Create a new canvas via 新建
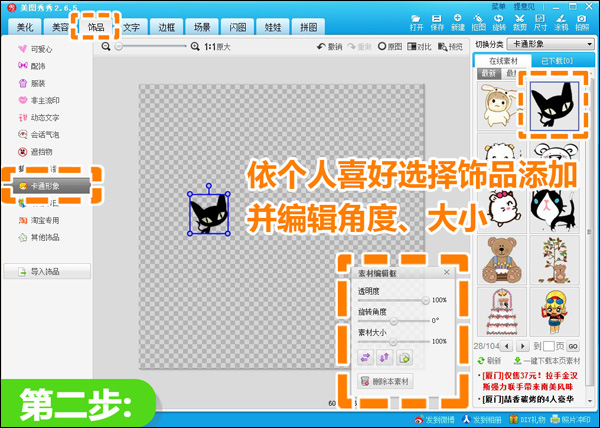The height and width of the screenshot is (428, 600). click(458, 23)
